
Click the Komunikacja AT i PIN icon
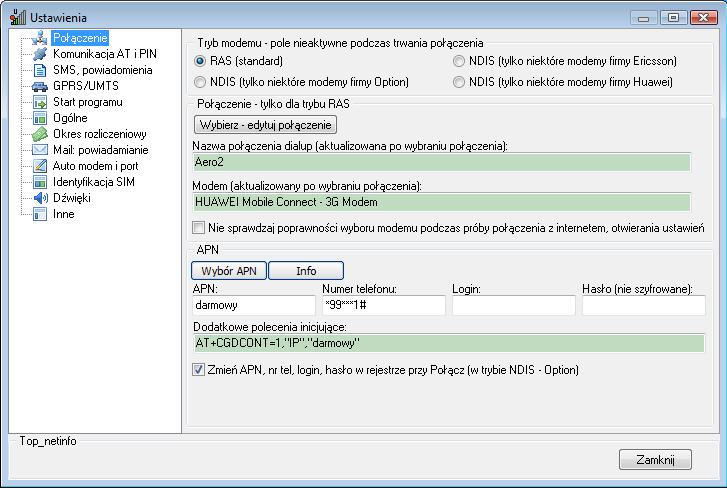(x=40, y=54)
